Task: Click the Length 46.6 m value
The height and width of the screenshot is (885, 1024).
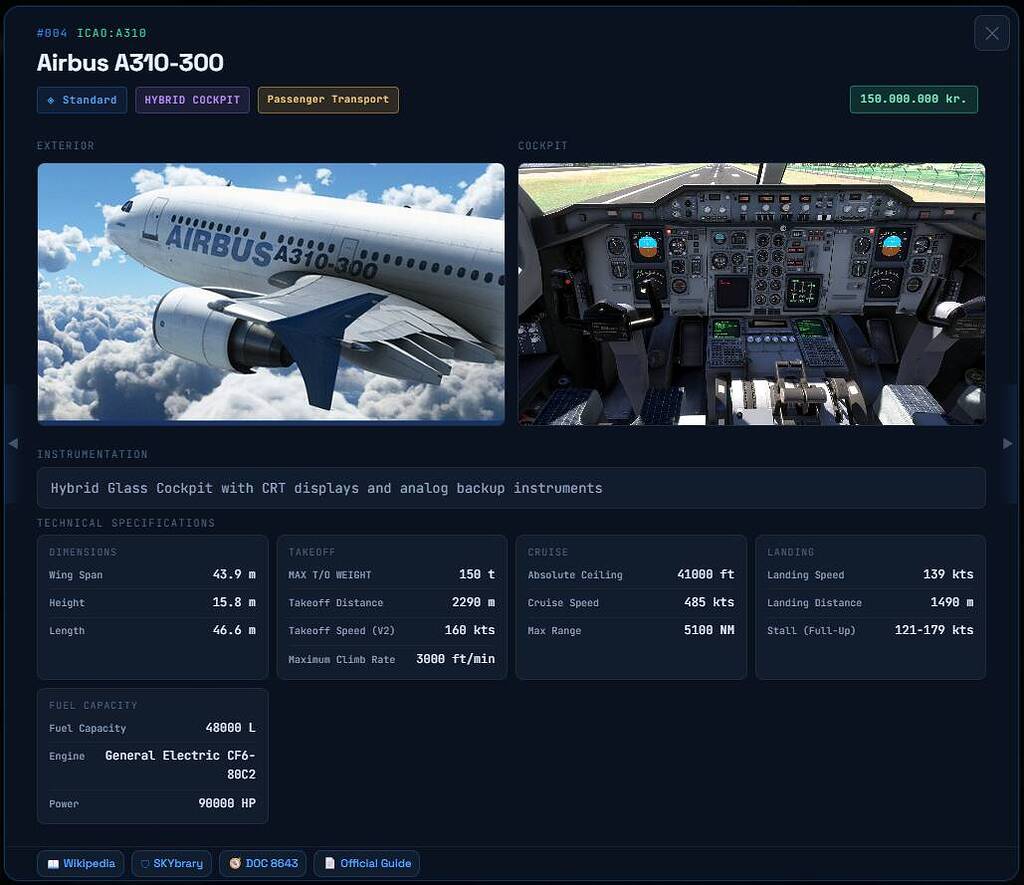Action: click(234, 630)
